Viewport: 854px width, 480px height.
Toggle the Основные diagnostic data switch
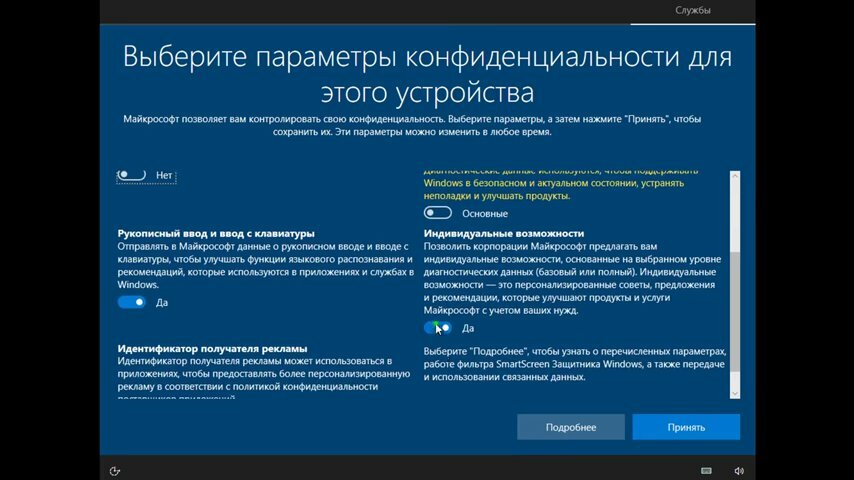[x=438, y=213]
